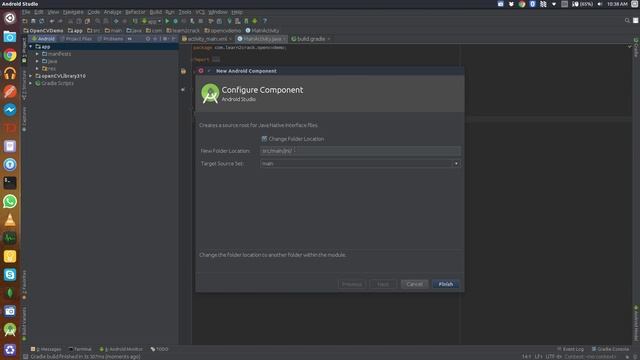640x360 pixels.
Task: Open the VCS menu
Action: [x=200, y=12]
